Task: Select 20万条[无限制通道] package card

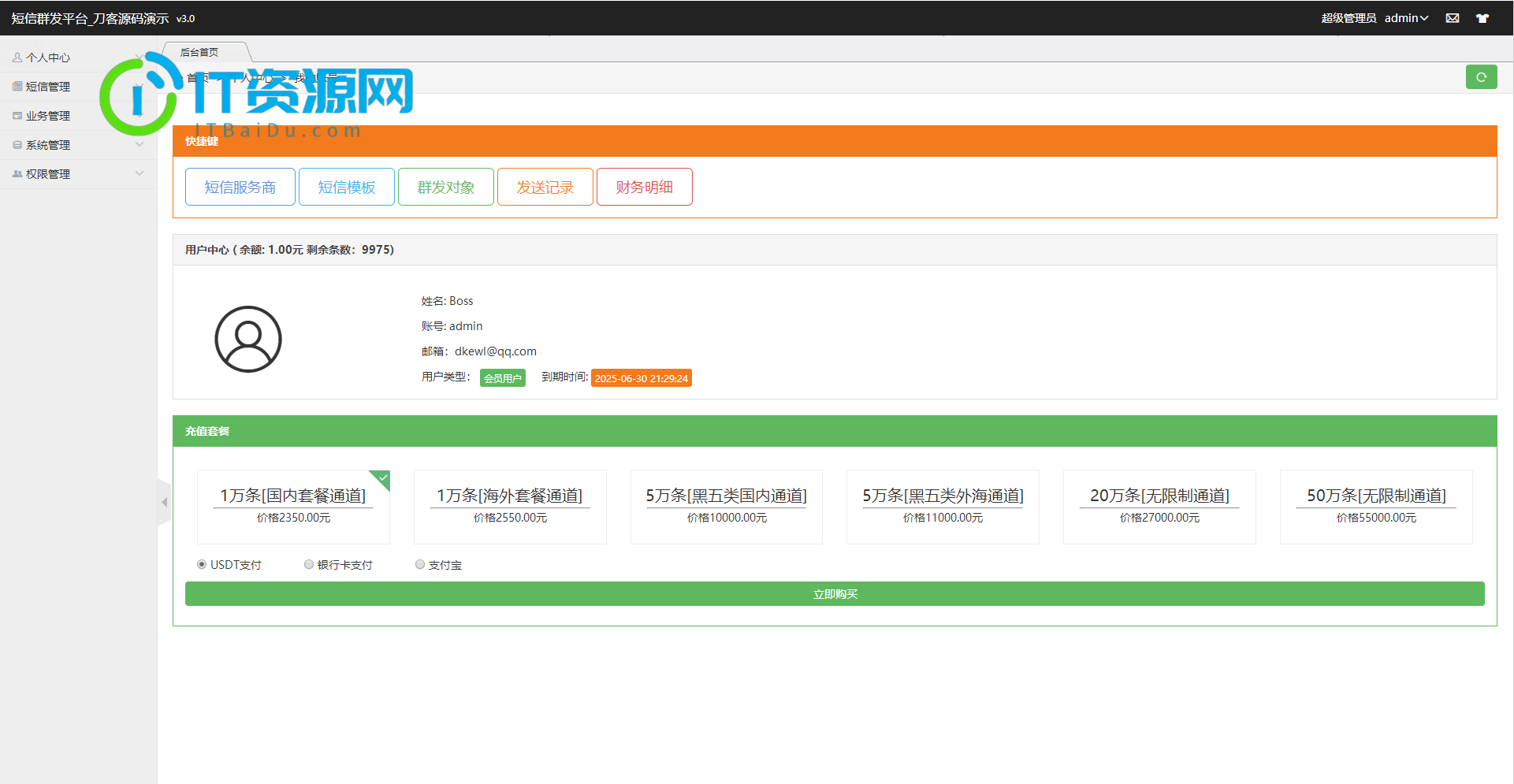Action: click(x=1159, y=507)
